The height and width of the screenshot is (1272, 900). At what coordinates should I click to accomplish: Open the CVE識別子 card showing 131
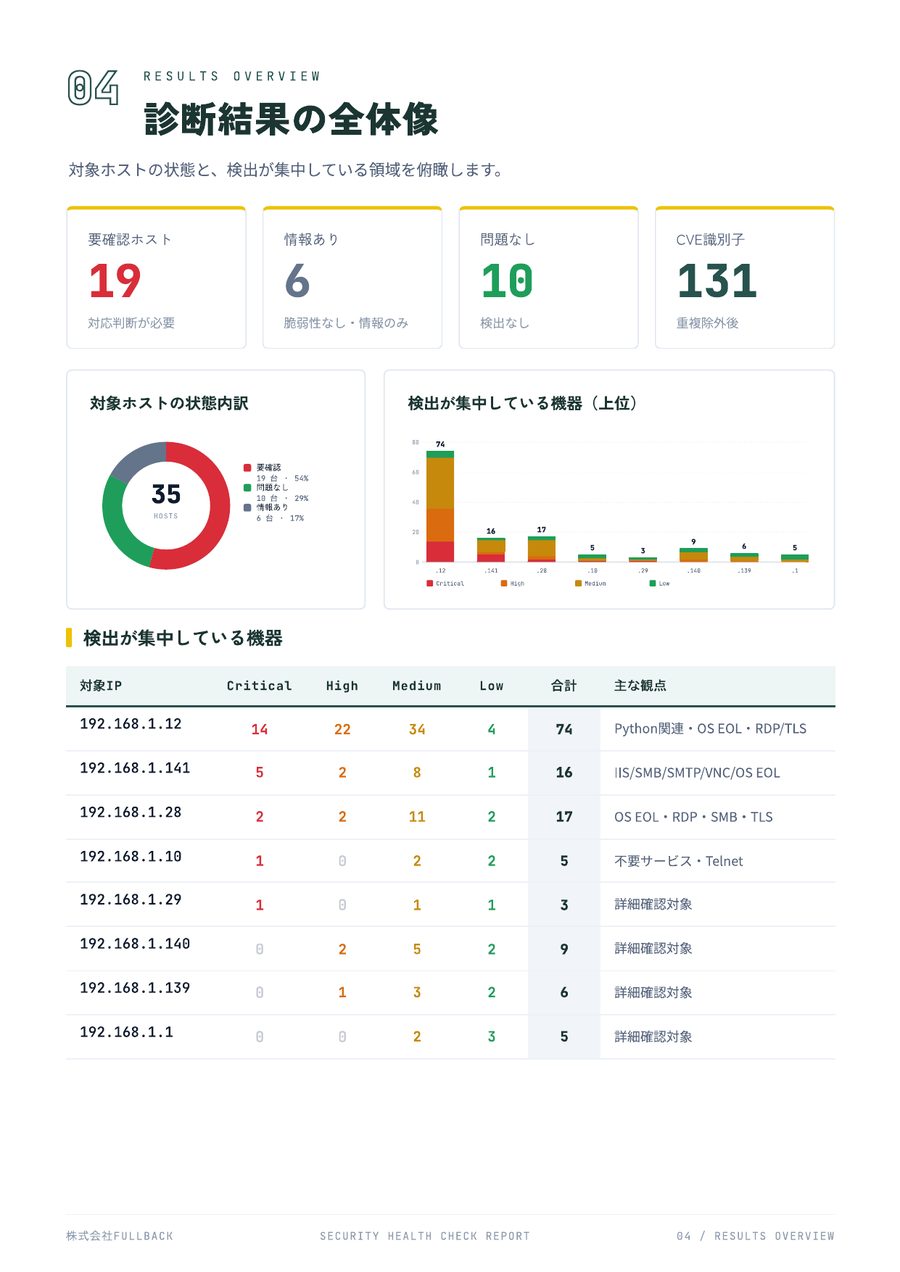745,278
